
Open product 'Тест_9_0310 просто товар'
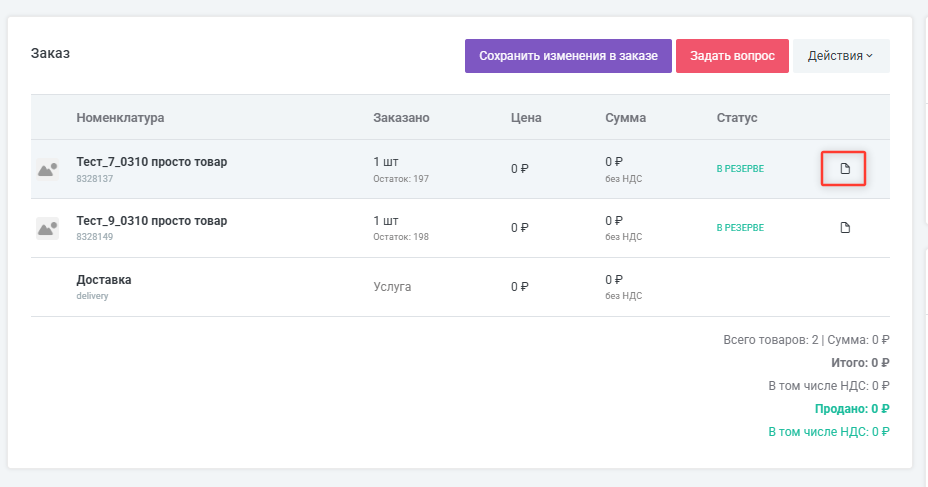click(x=152, y=220)
